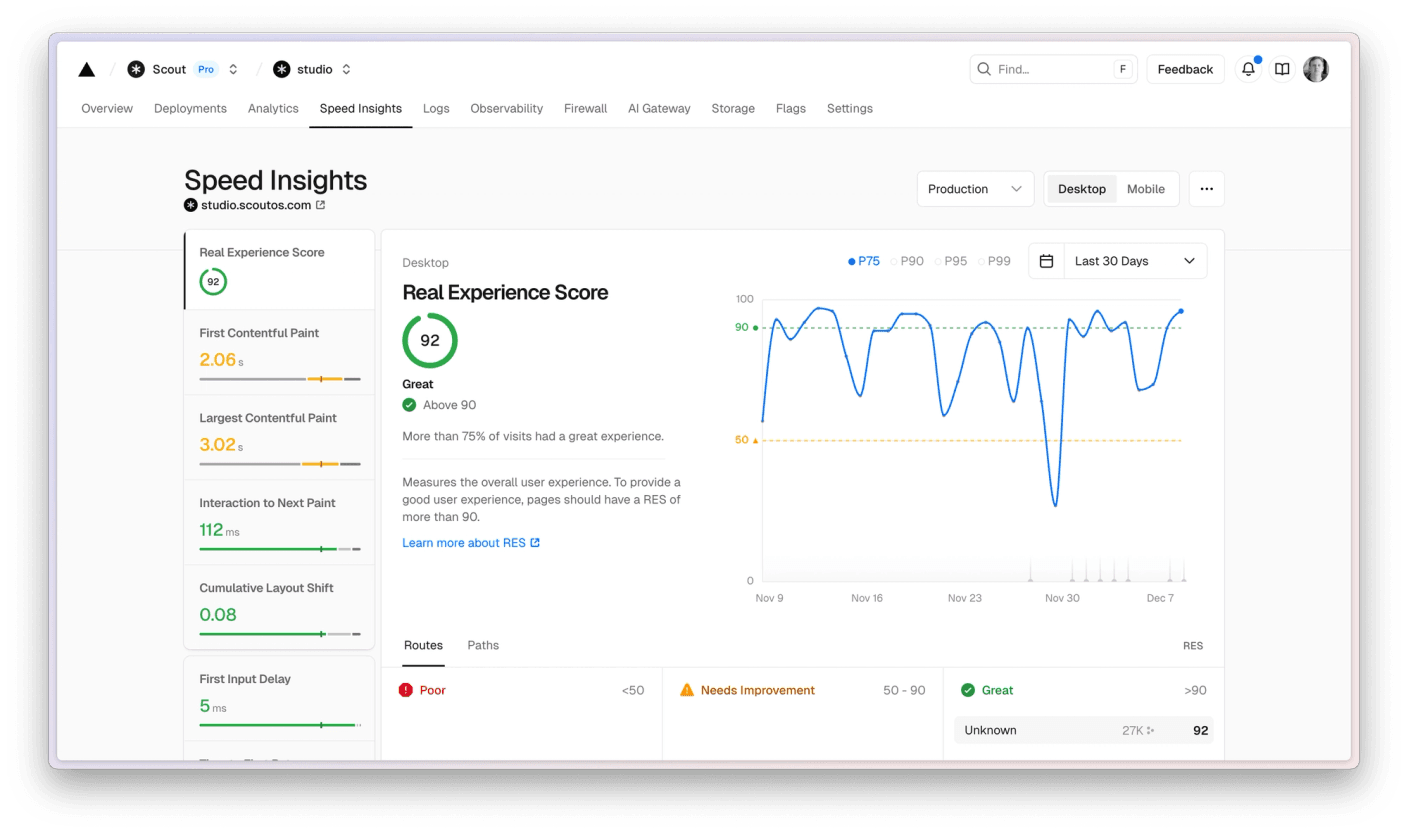This screenshot has height=833, width=1408.
Task: Open the Observability tab
Action: (x=507, y=108)
